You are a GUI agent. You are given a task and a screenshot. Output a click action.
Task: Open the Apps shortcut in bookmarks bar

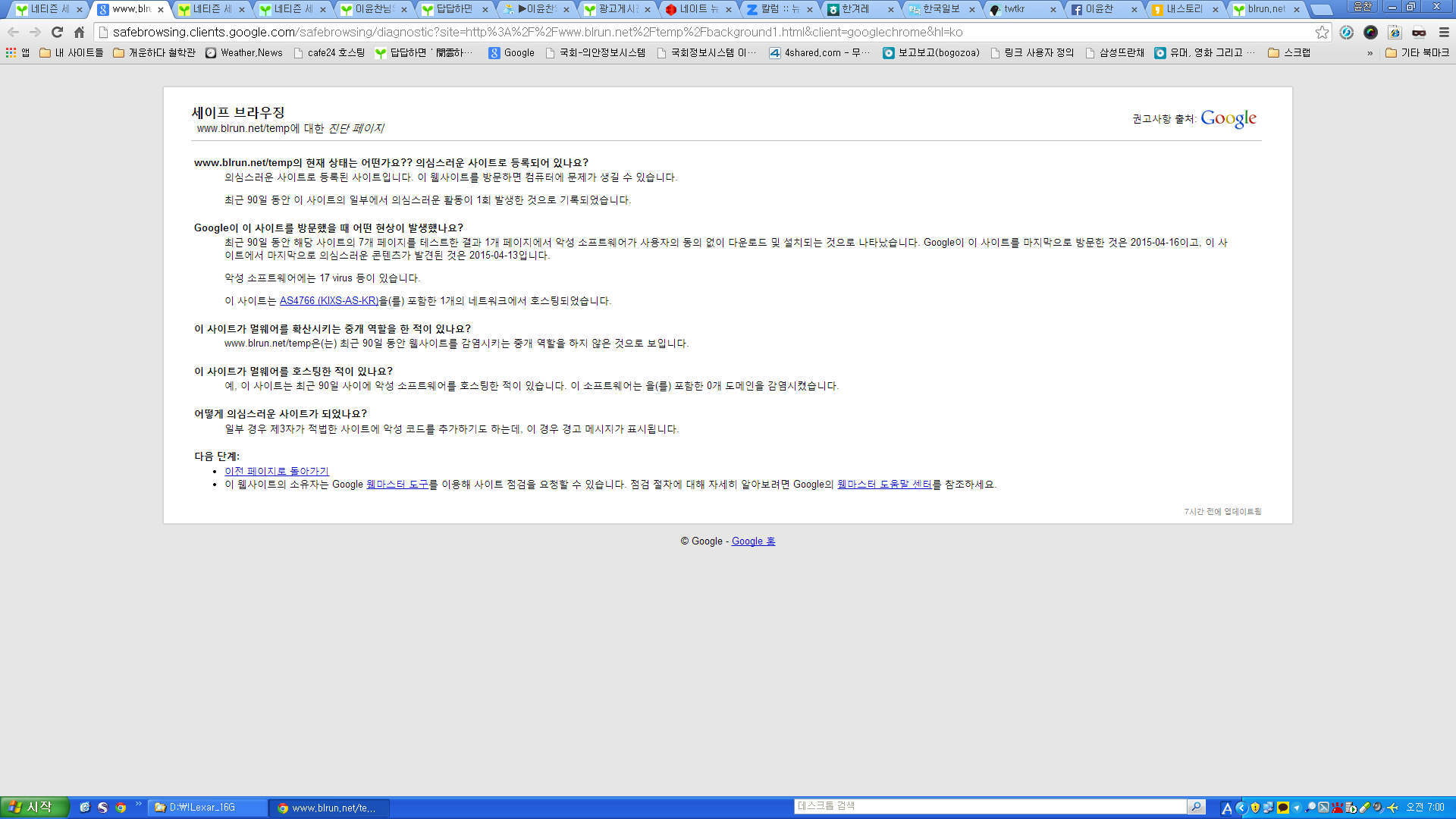pos(17,53)
